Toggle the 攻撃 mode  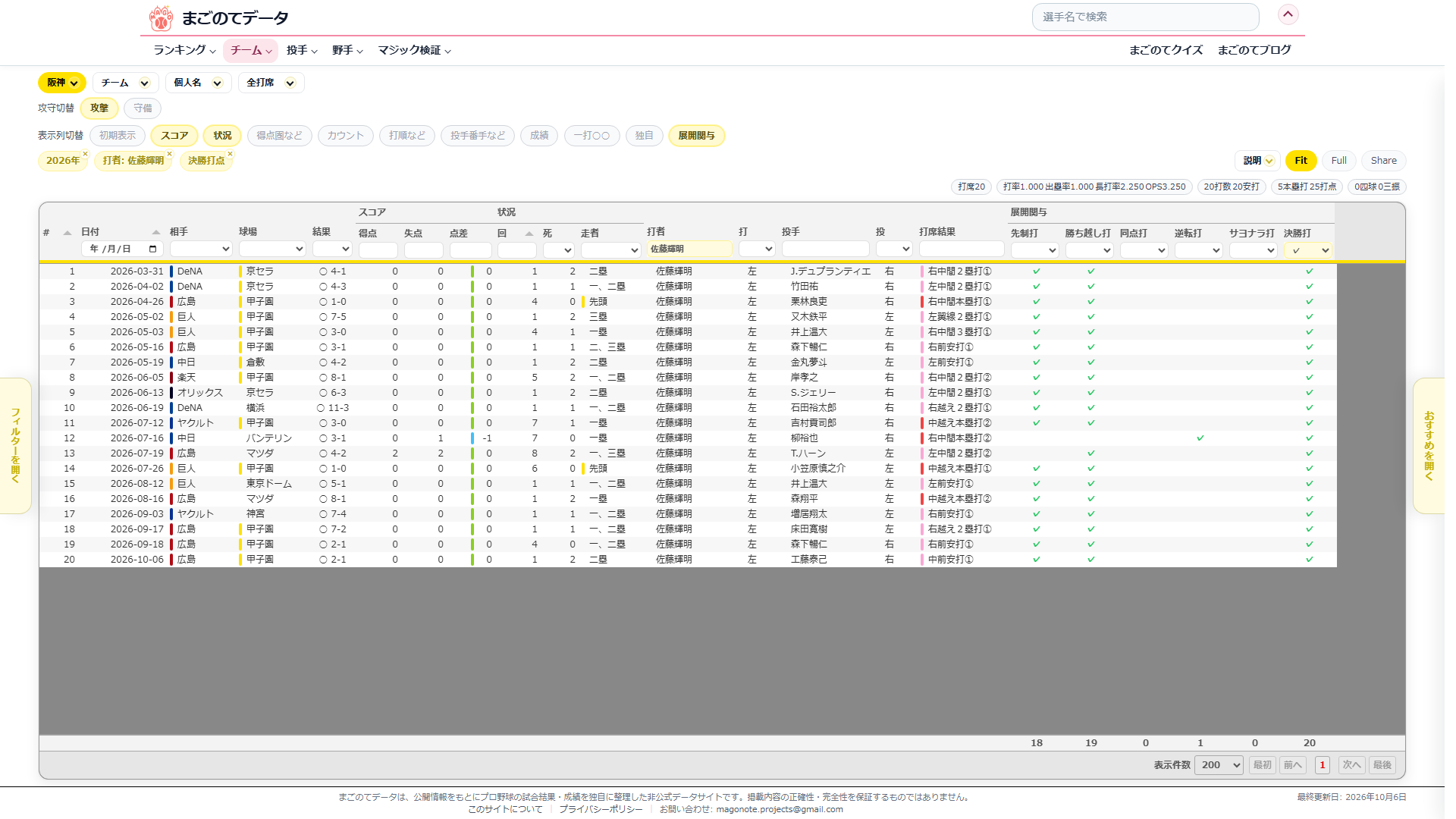click(x=99, y=108)
